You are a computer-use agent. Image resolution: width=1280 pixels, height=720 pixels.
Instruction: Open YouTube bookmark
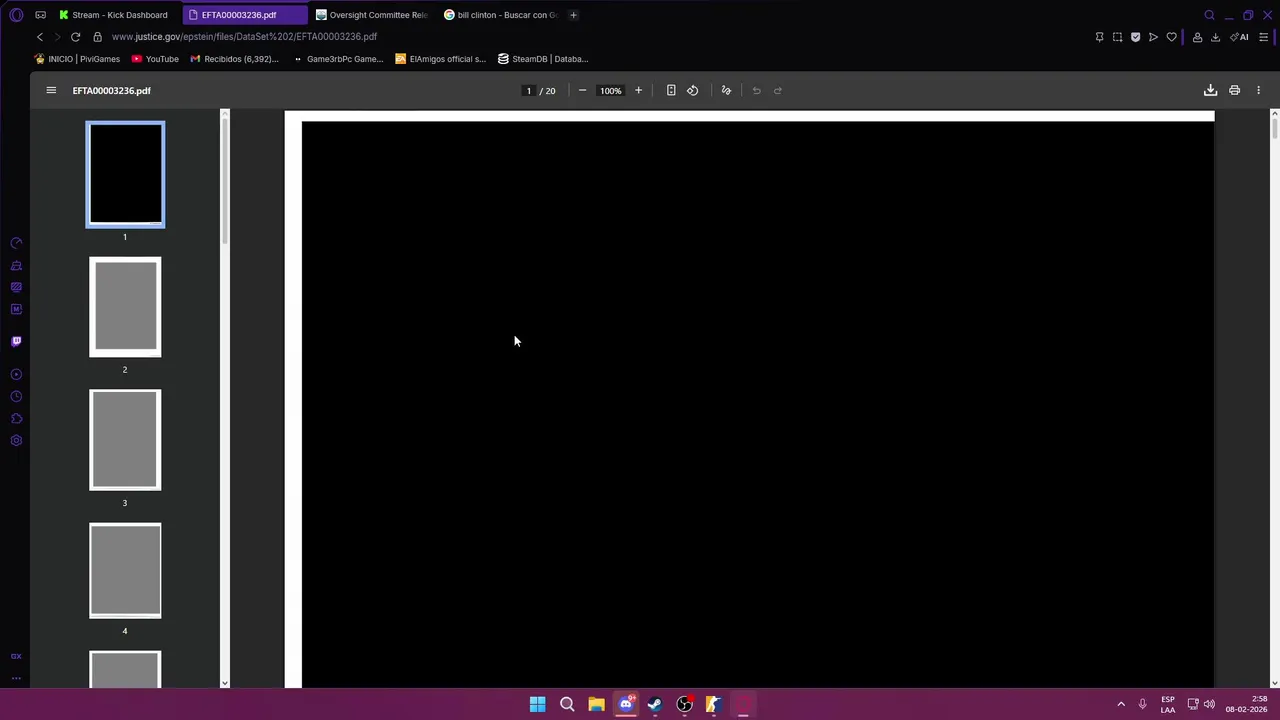point(155,59)
